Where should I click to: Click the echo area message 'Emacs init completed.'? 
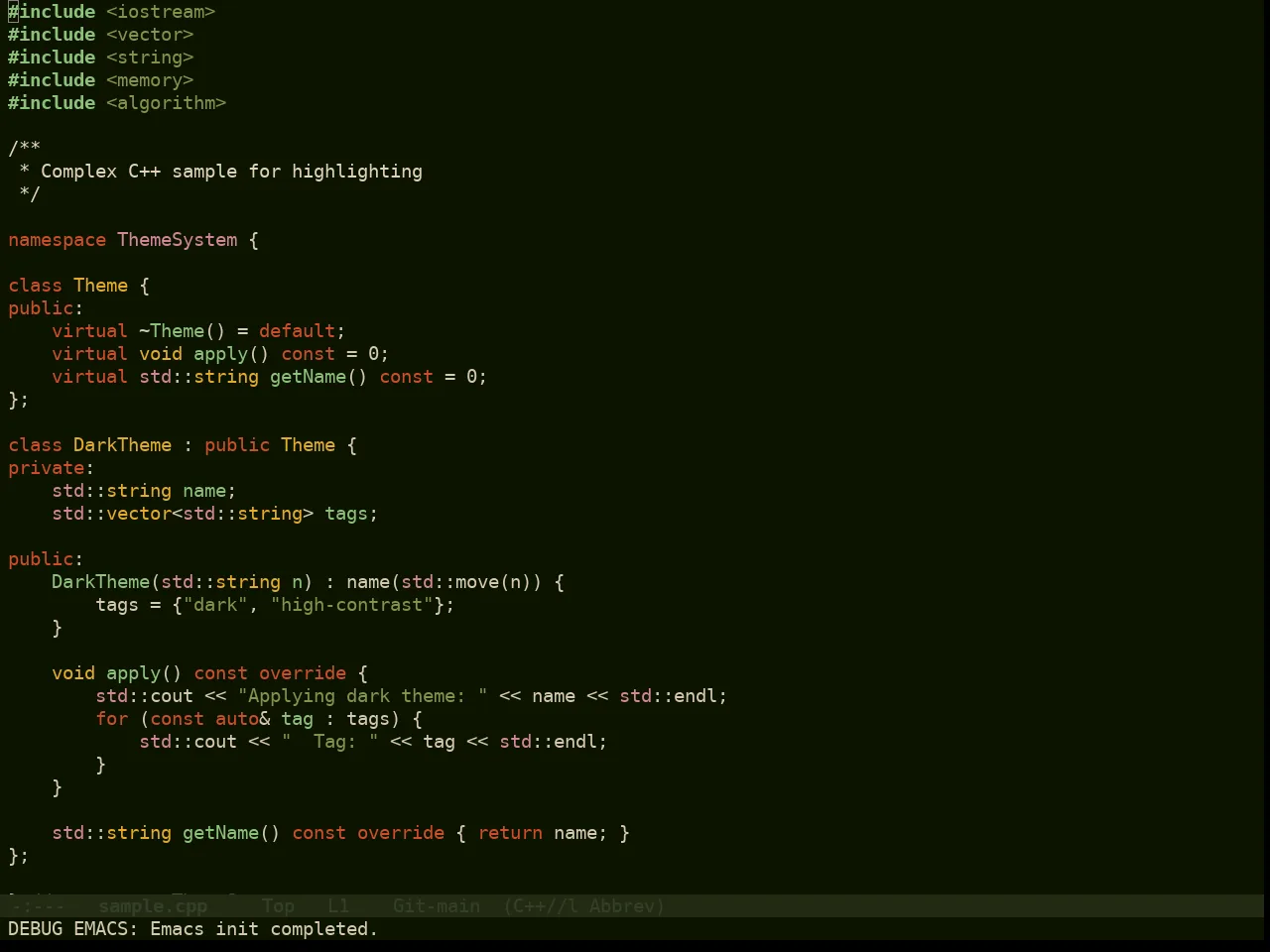[x=264, y=929]
